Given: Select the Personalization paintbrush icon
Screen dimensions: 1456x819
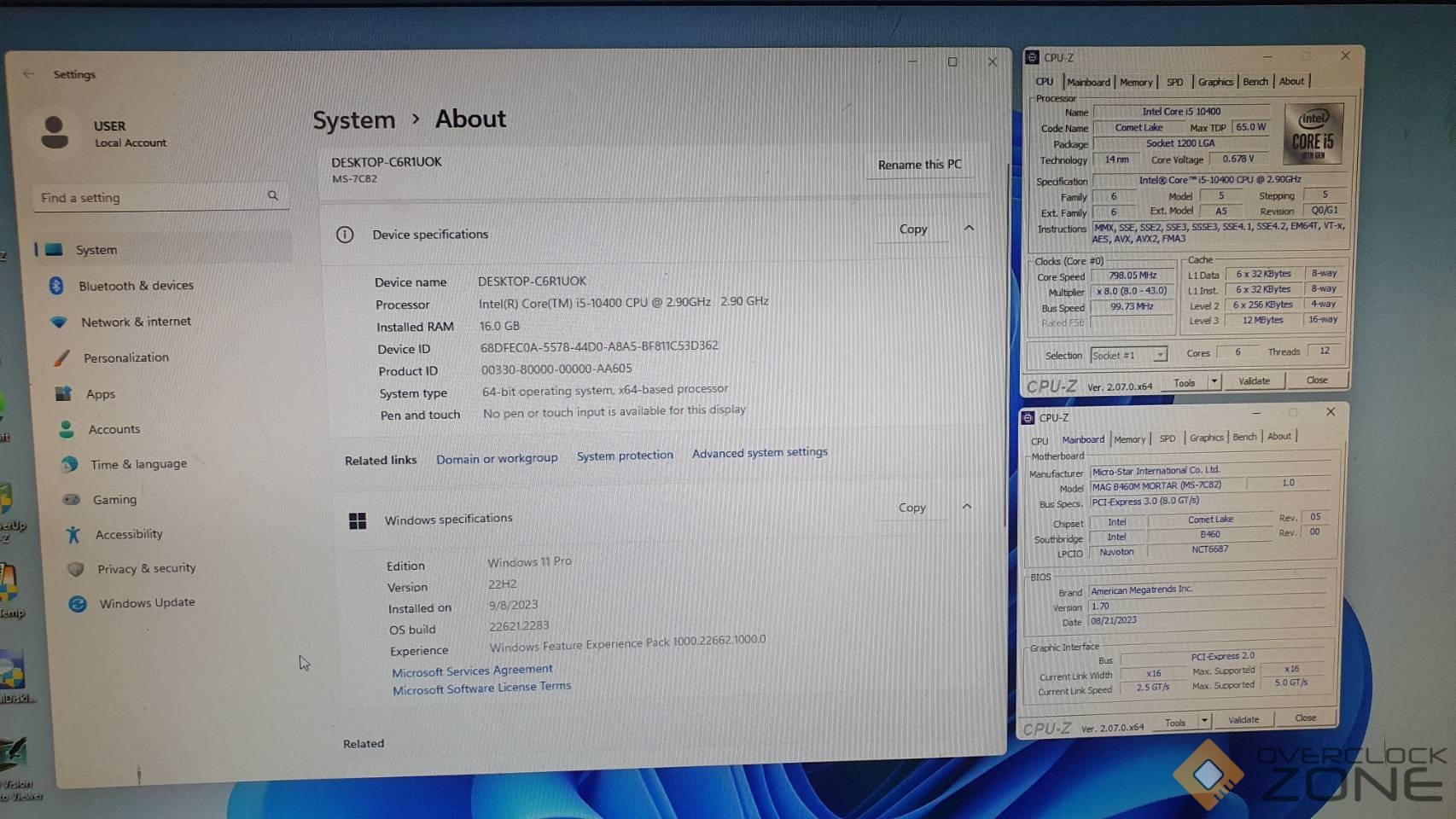Looking at the screenshot, I should click(x=61, y=357).
